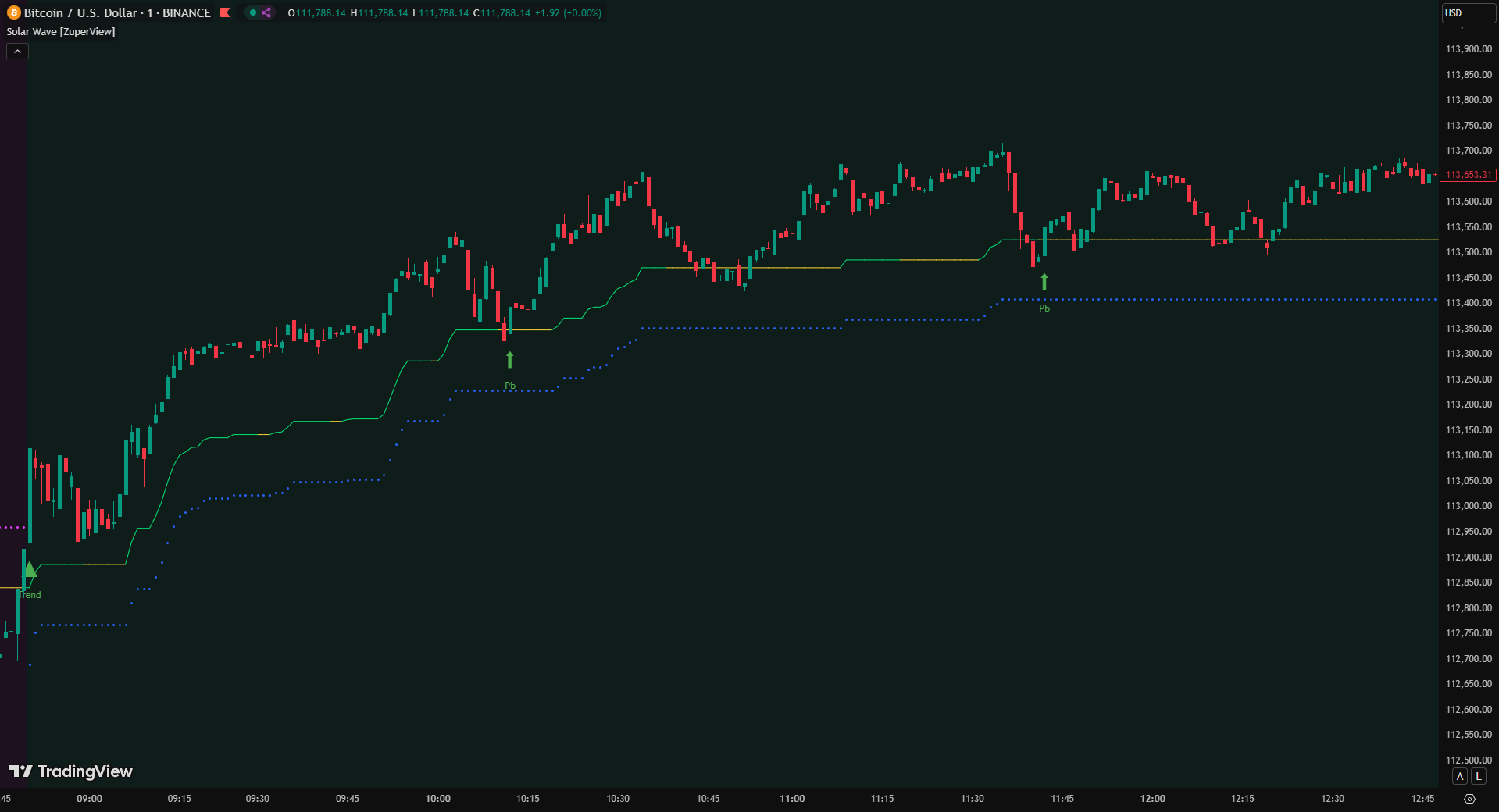This screenshot has height=812, width=1499.
Task: Select the Solar Wave [ZuperView] indicator label
Action: point(61,31)
